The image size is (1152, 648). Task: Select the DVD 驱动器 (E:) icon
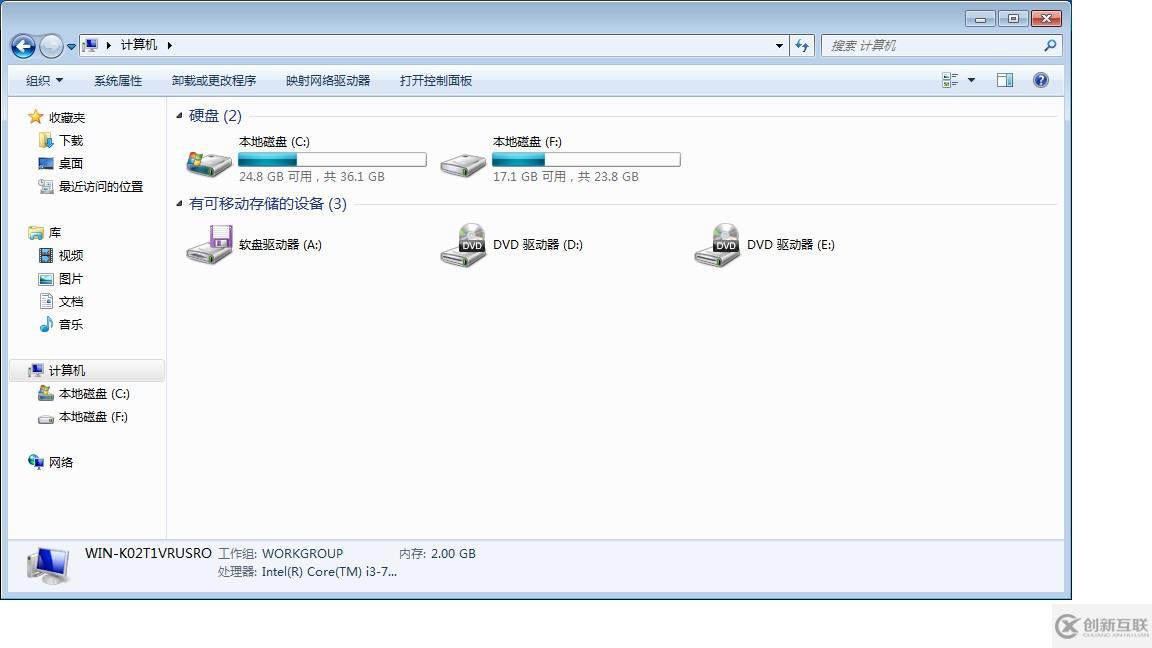[x=717, y=245]
